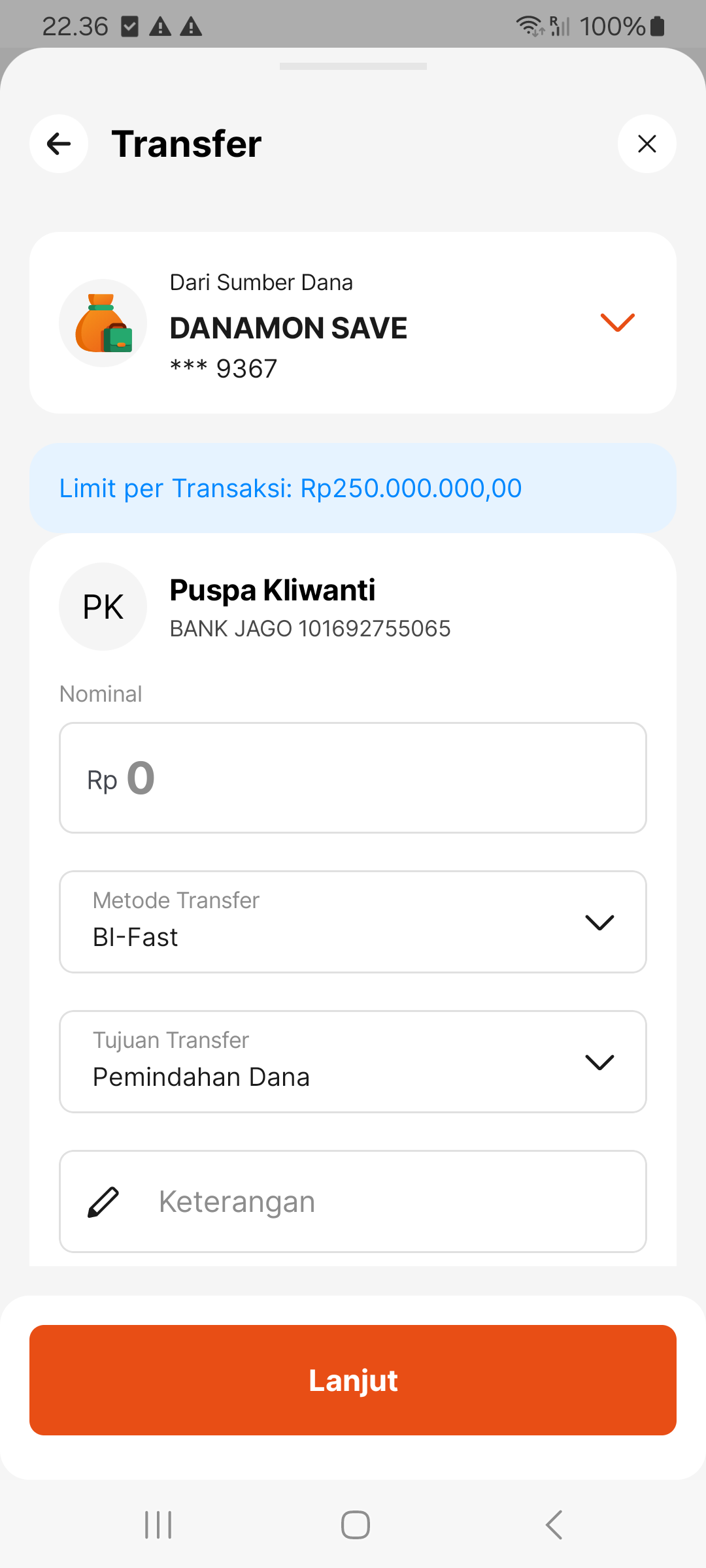Tap the battery icon in status bar
This screenshot has width=706, height=1568.
(x=658, y=26)
